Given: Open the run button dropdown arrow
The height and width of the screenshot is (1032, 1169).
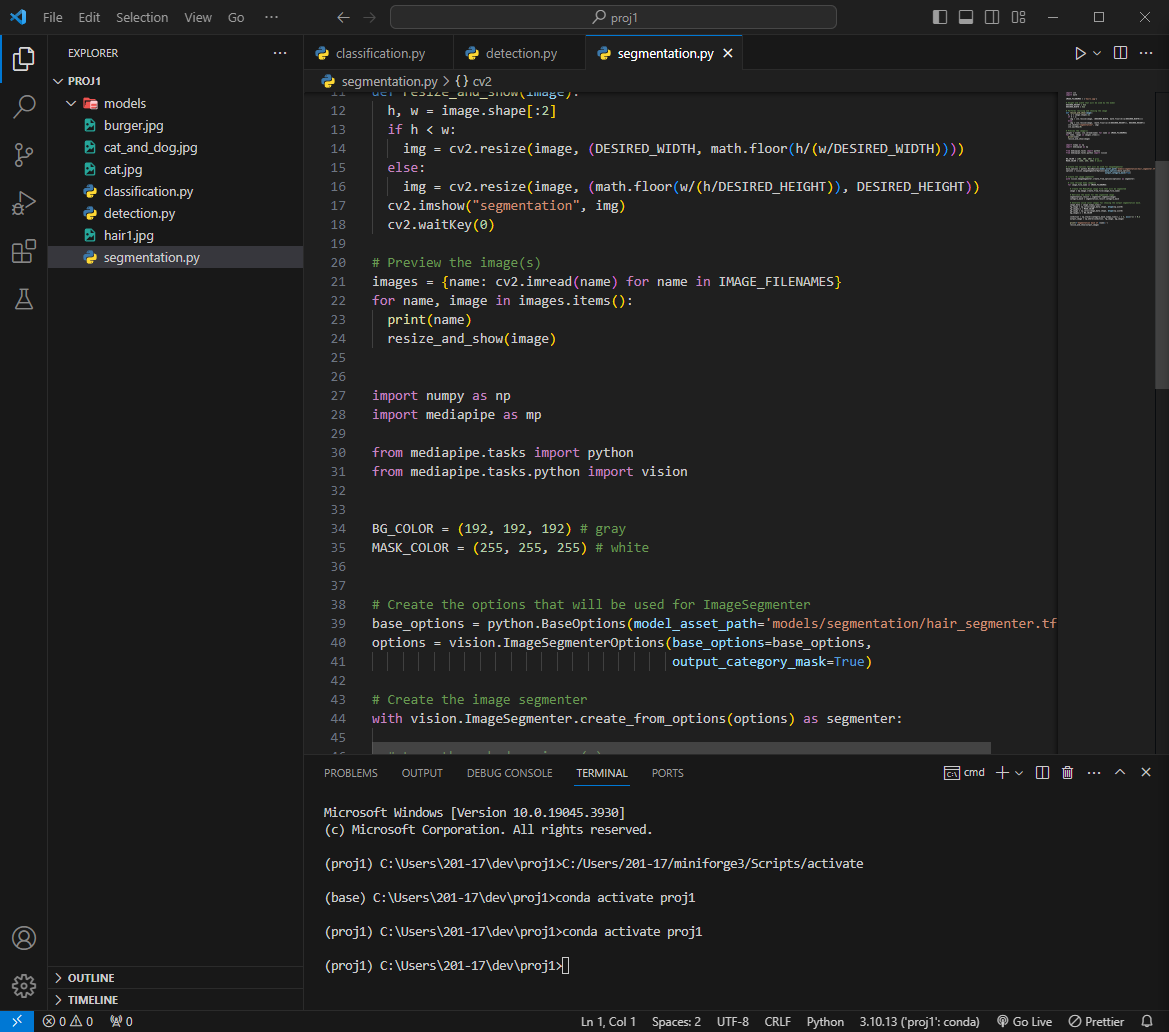Looking at the screenshot, I should 1097,53.
